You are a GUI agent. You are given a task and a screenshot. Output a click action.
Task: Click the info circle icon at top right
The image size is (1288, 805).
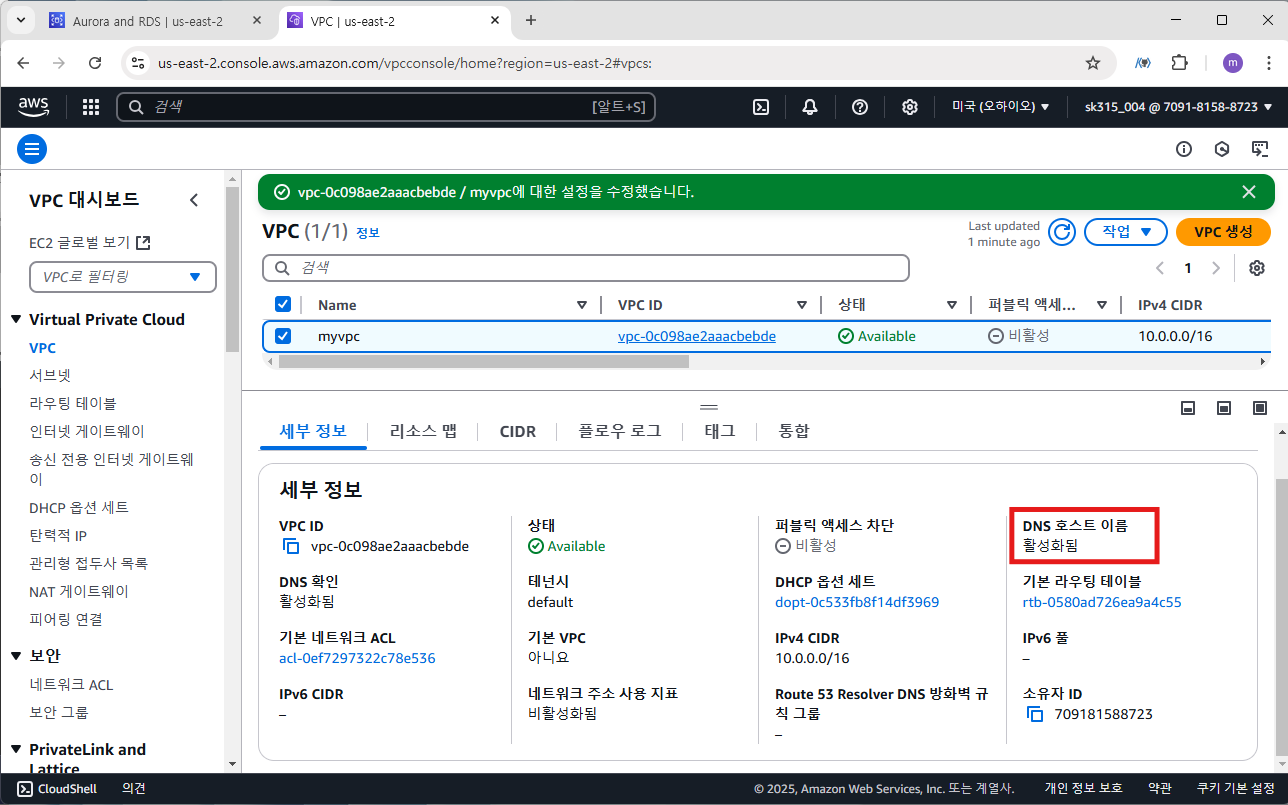point(1184,149)
